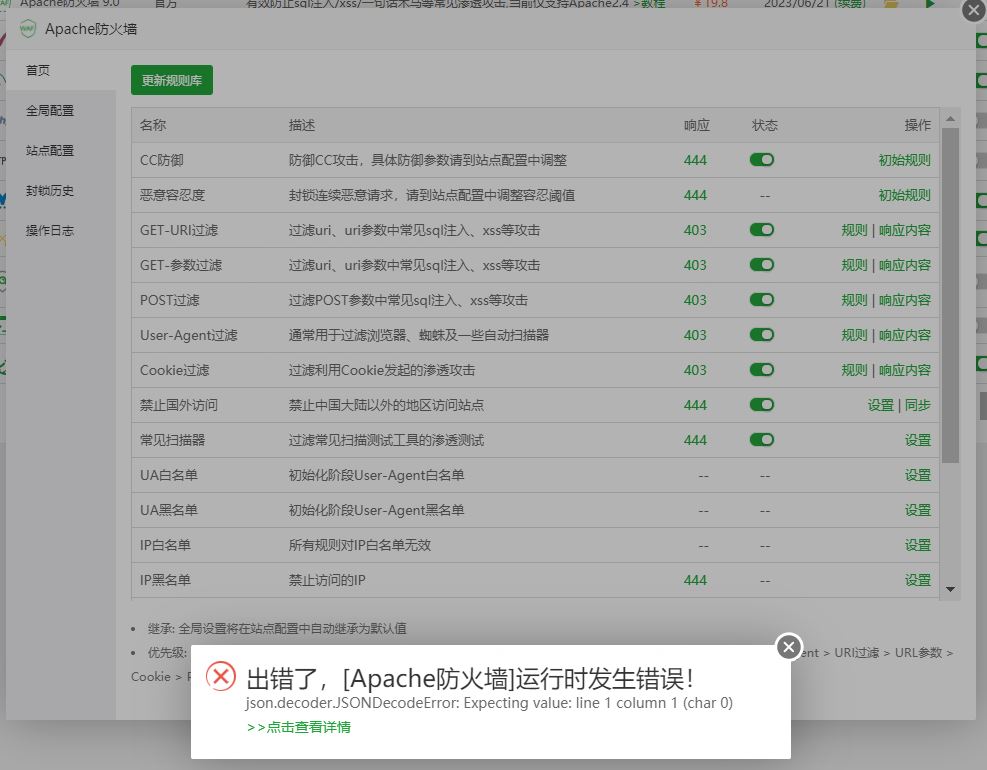The width and height of the screenshot is (987, 770).
Task: Click response code 403 in POST过滤 row
Action: tap(696, 300)
